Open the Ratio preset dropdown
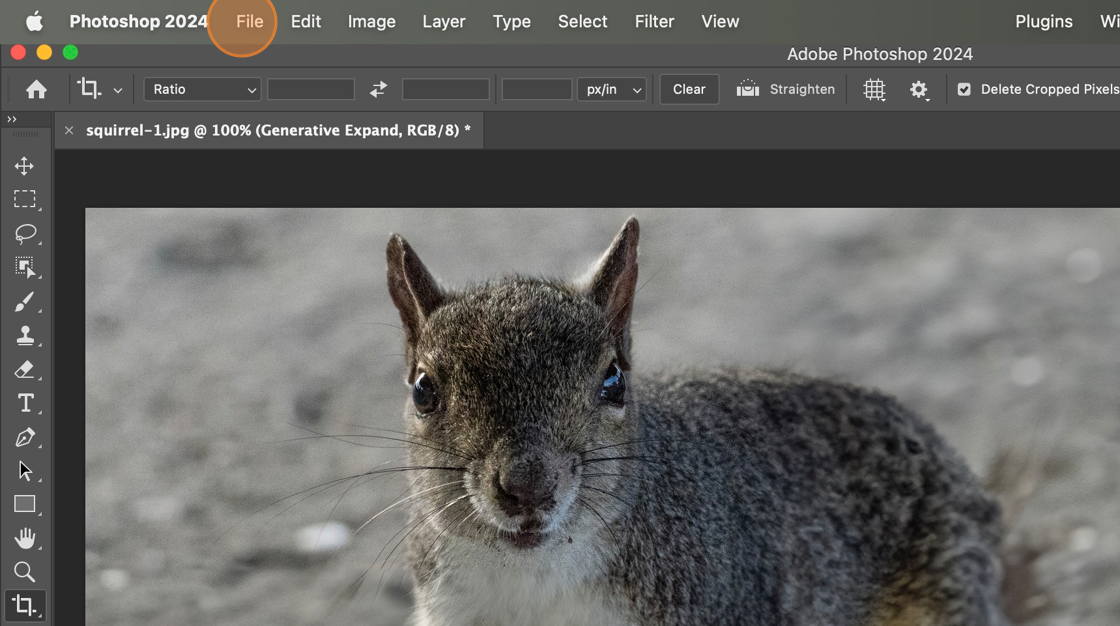This screenshot has height=626, width=1120. 202,89
